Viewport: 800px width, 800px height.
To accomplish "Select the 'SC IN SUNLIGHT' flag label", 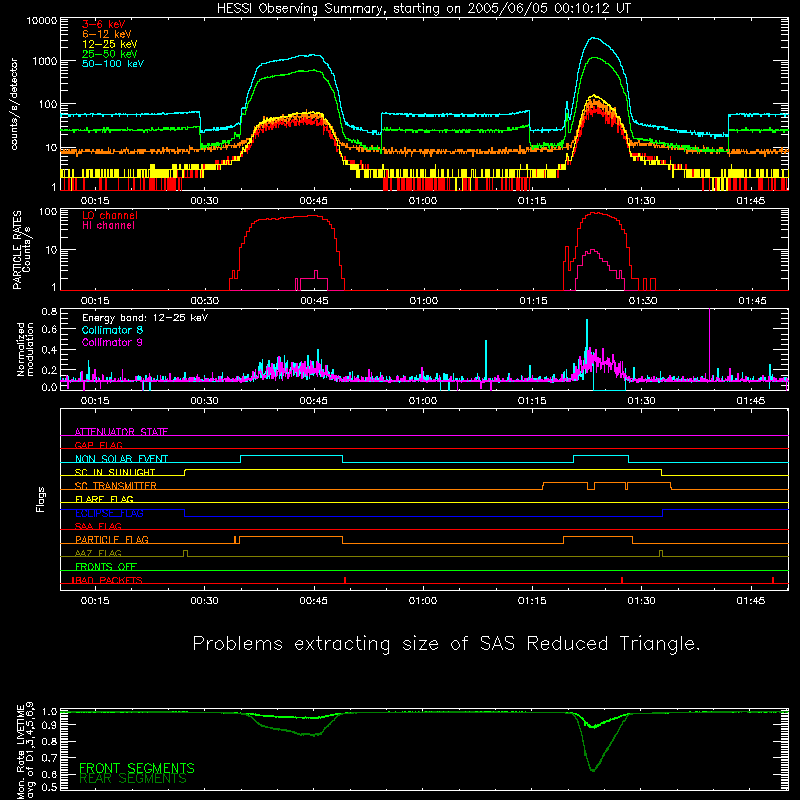I will pos(115,472).
